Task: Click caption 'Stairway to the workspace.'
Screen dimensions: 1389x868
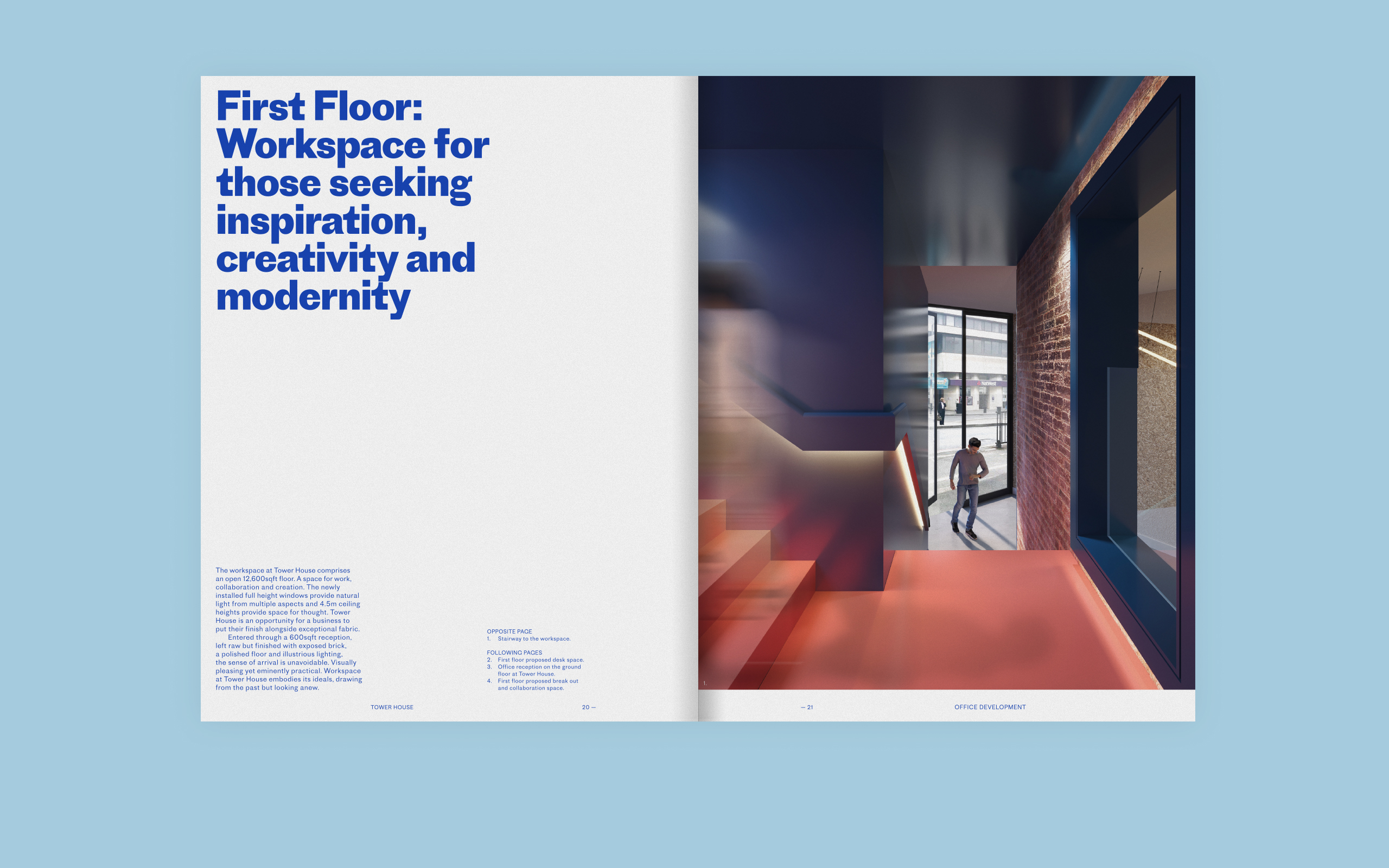Action: pos(534,639)
